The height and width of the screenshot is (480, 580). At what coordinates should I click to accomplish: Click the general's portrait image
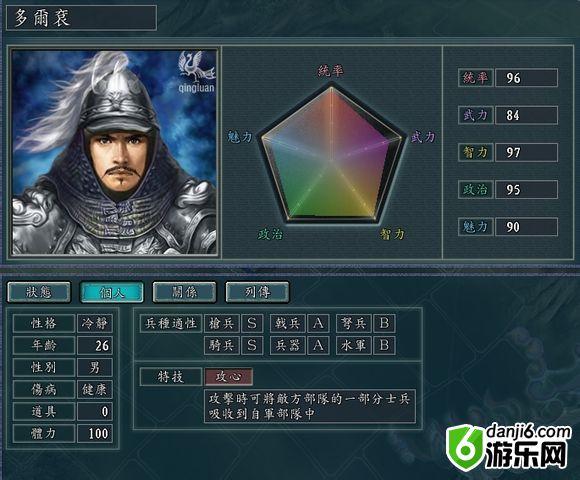click(114, 152)
